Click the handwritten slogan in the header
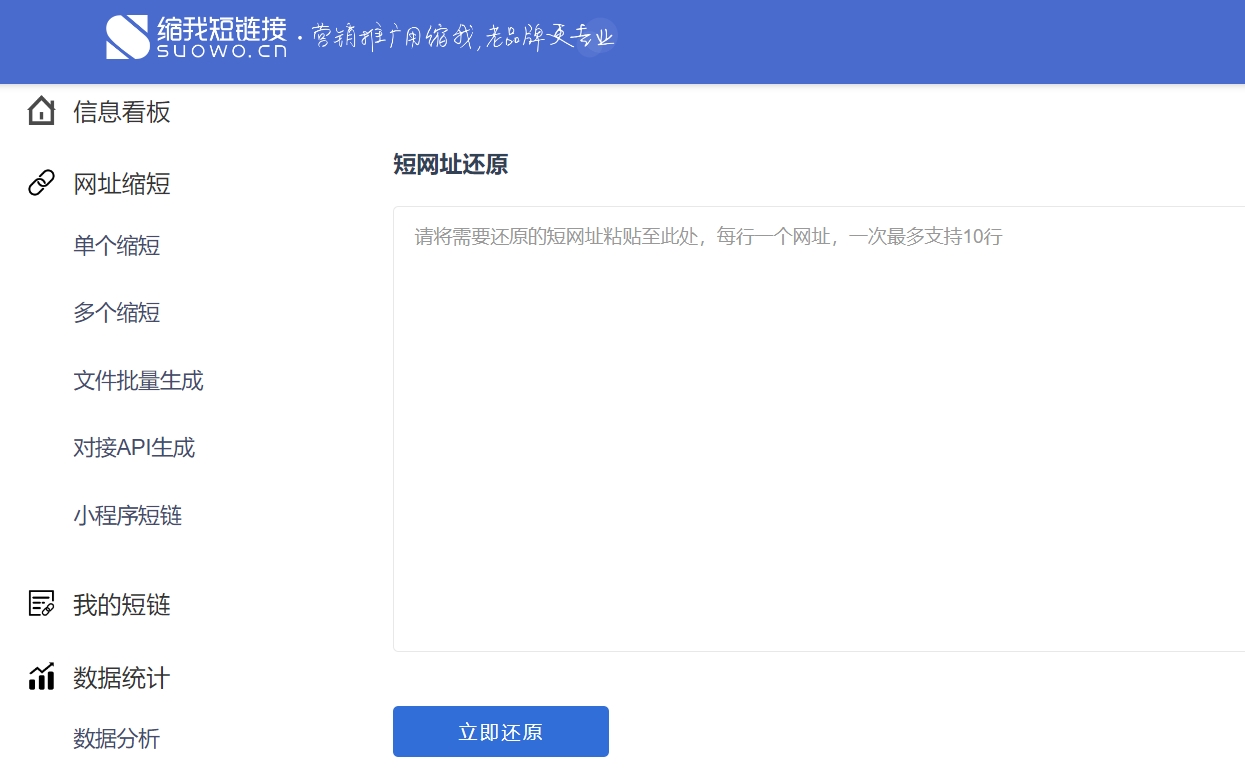This screenshot has width=1245, height=778. tap(462, 38)
